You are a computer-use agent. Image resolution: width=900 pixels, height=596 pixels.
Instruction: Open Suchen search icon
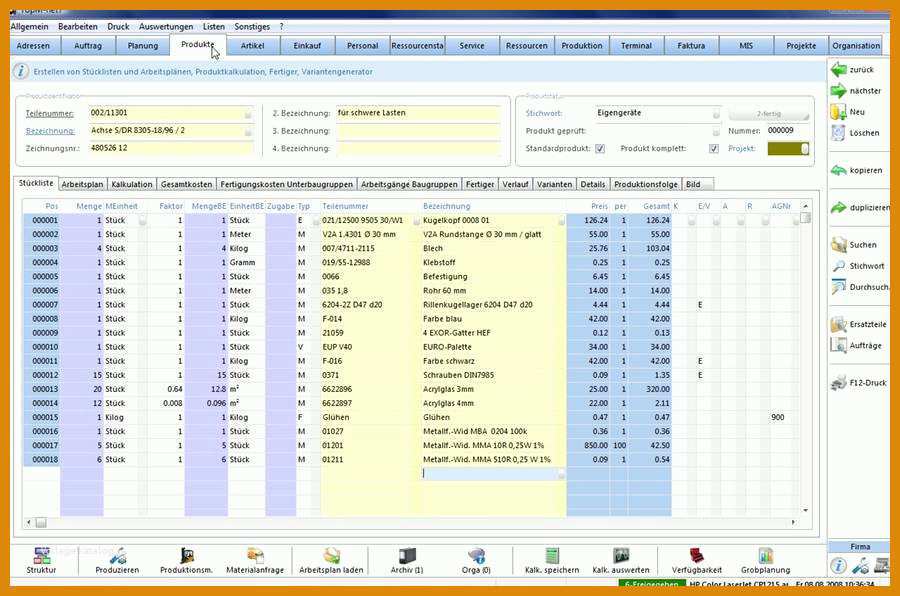[839, 245]
